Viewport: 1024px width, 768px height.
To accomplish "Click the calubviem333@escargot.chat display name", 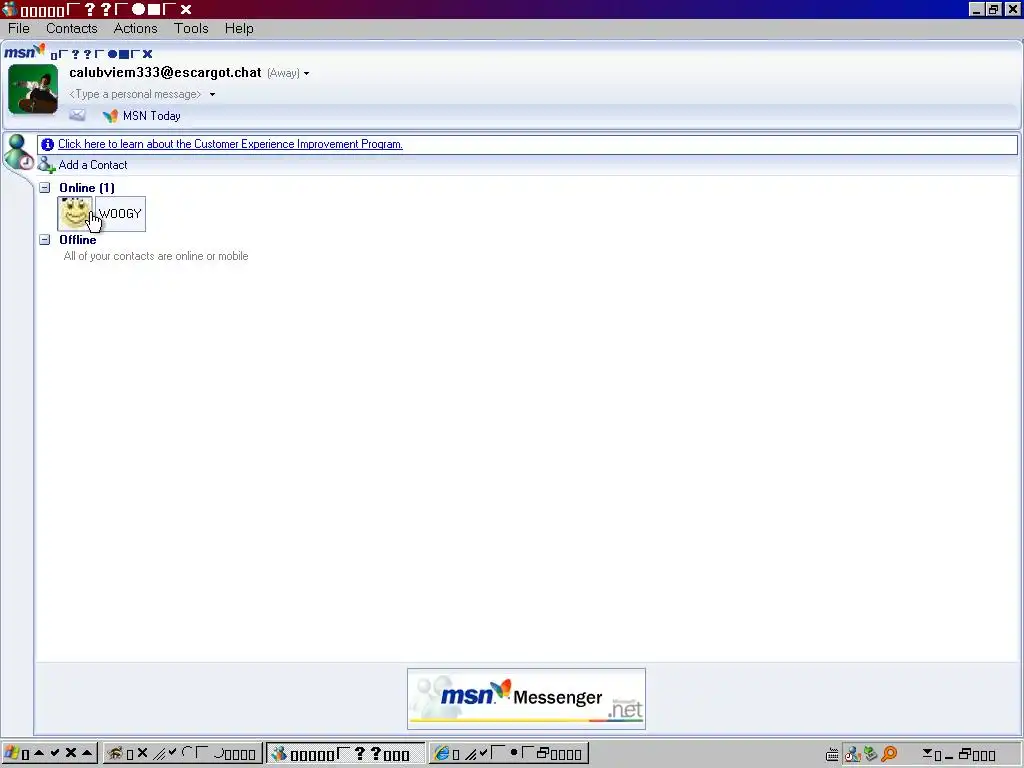I will [x=165, y=72].
